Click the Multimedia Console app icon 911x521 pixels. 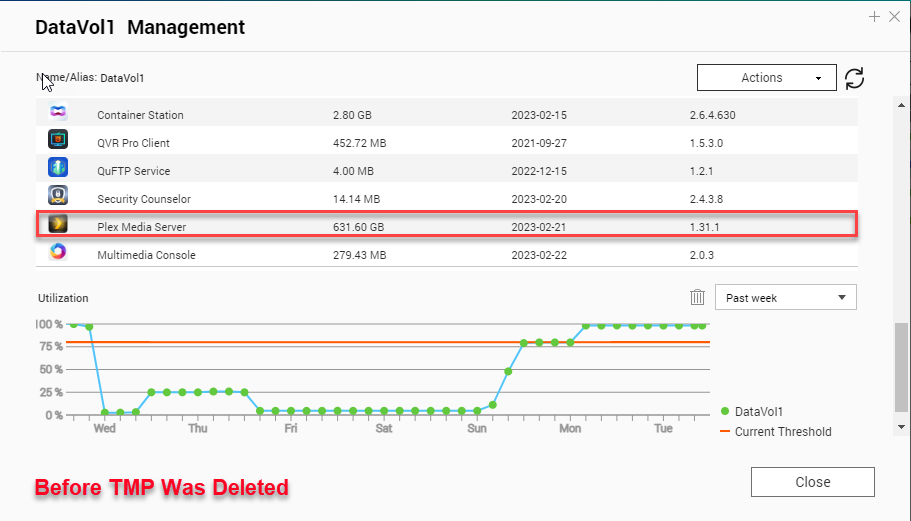(x=58, y=251)
